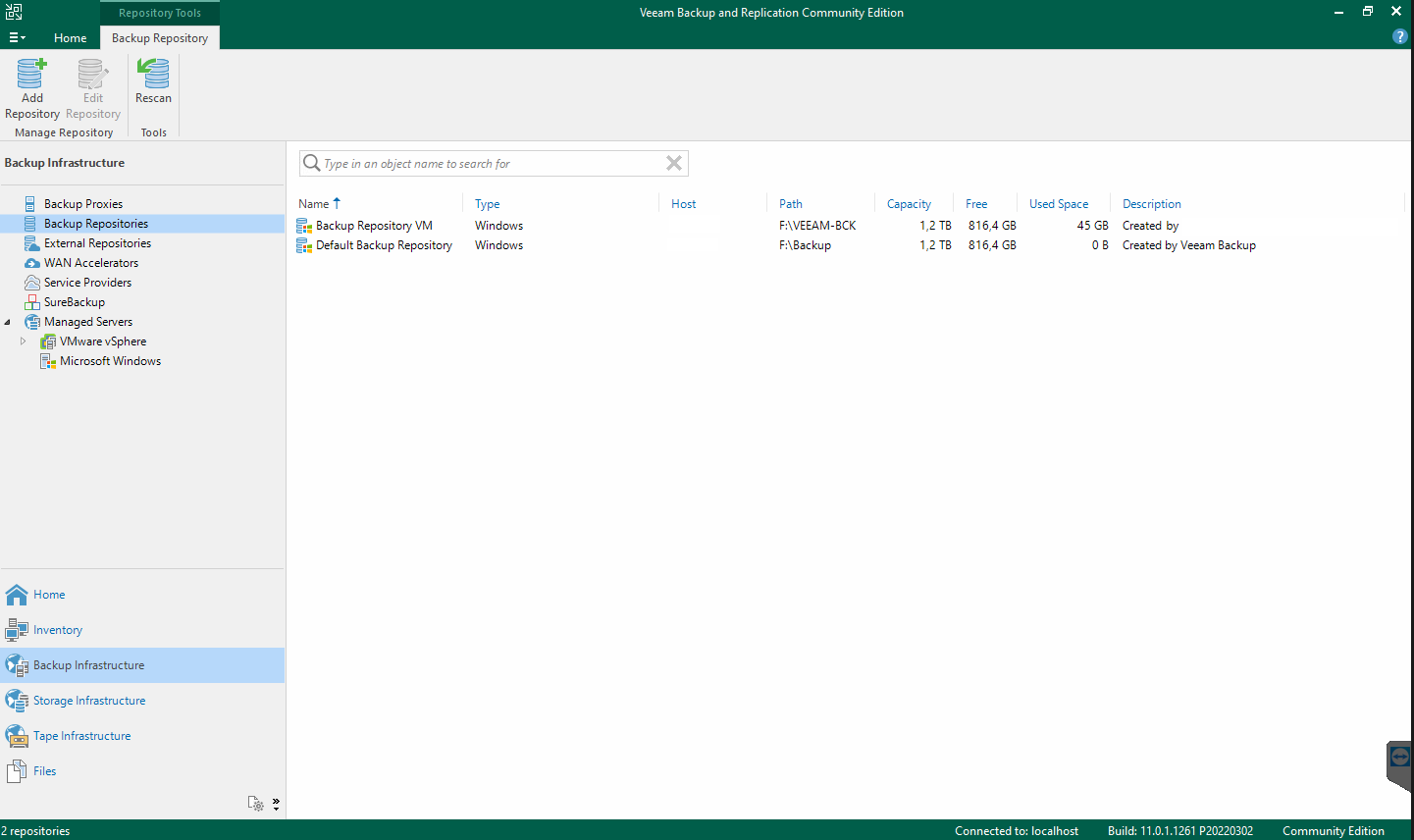Open the Inventory navigation view
Viewport: 1414px width, 840px height.
142,630
